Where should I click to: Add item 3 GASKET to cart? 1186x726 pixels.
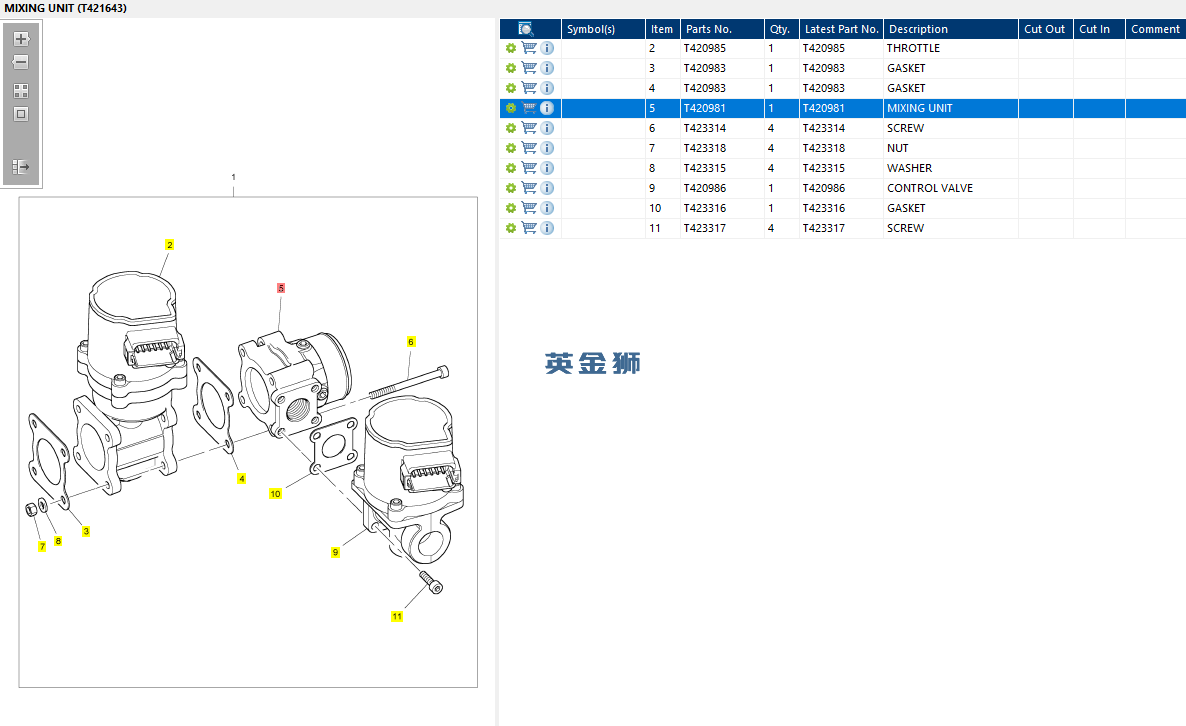pos(529,68)
